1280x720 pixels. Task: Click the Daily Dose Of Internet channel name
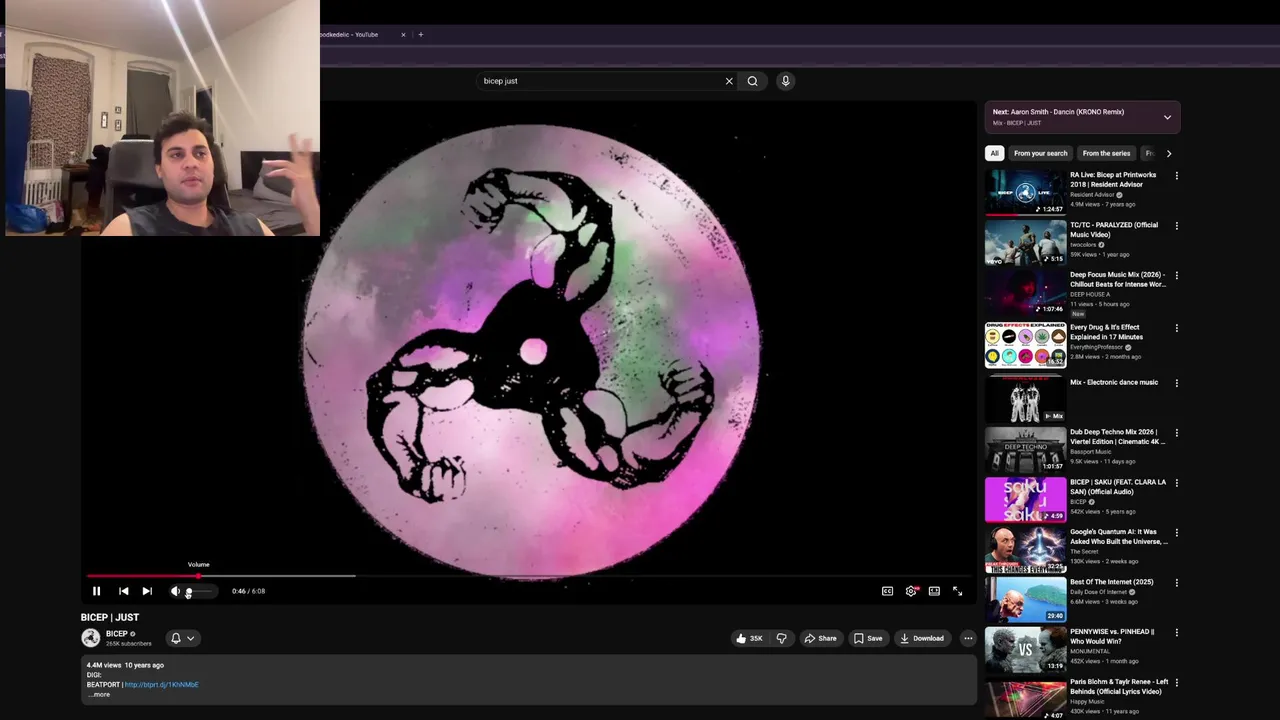coord(1099,592)
